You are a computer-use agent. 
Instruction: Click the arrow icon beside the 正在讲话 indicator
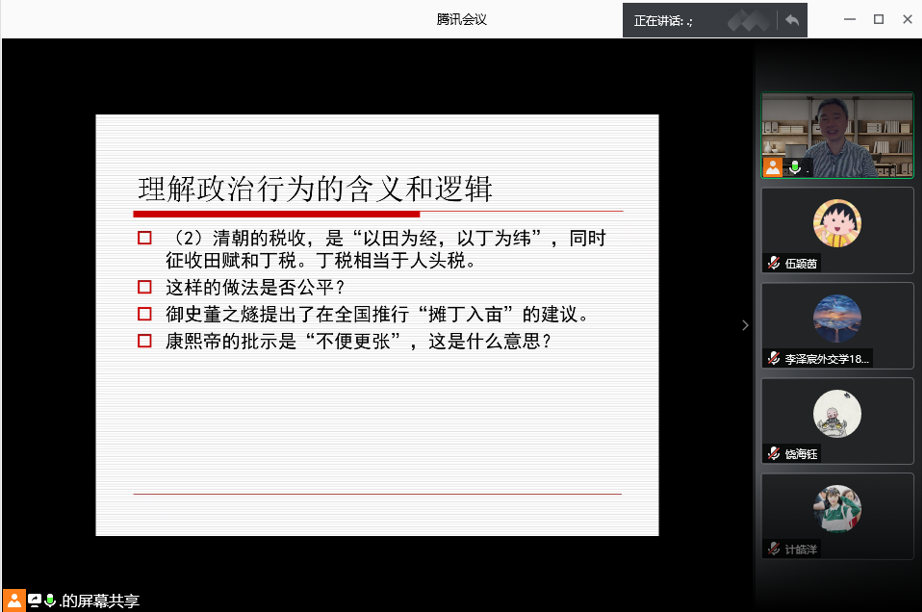coord(792,20)
